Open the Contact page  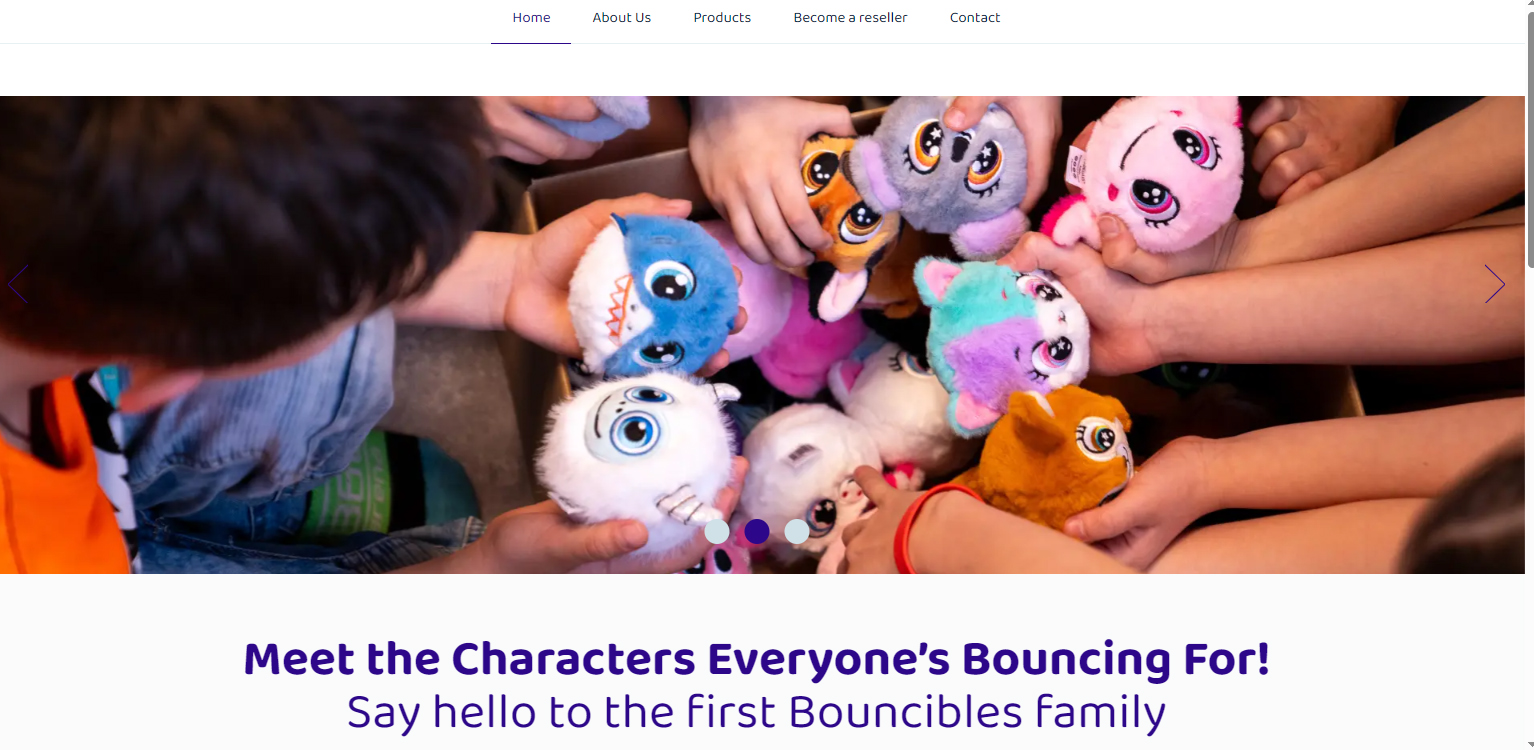coord(975,18)
